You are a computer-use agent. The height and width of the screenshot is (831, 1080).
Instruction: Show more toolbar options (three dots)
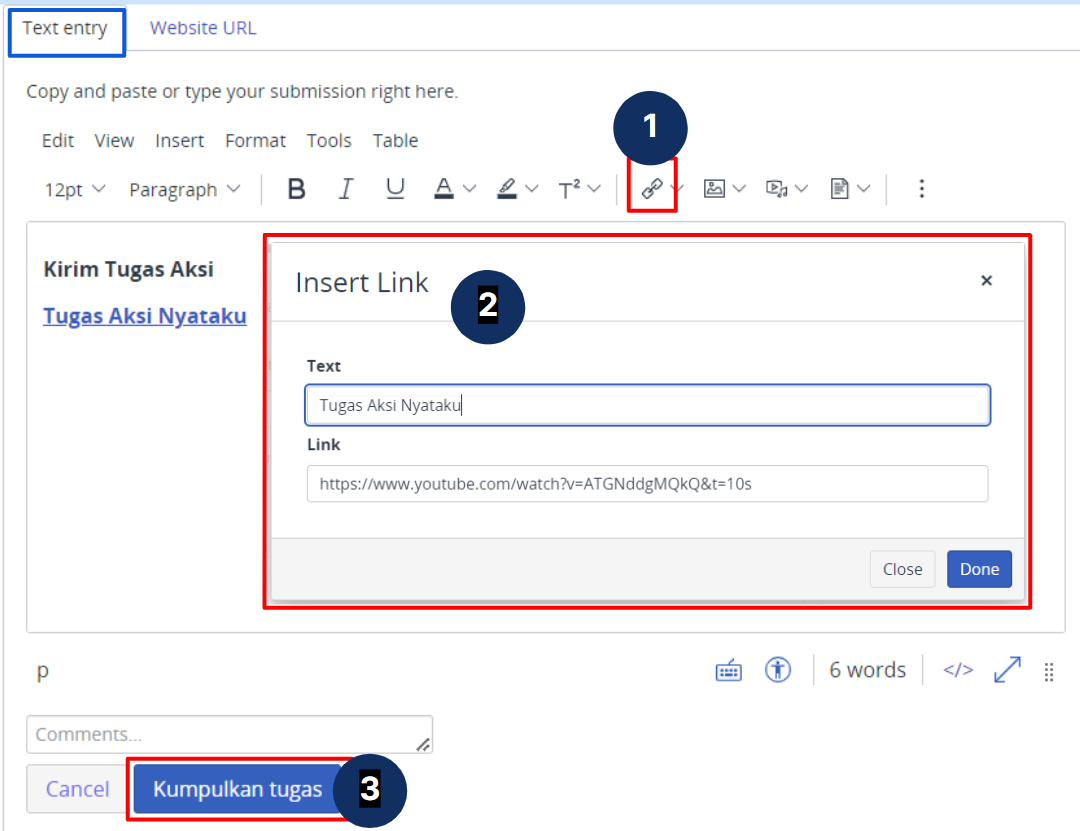tap(922, 189)
